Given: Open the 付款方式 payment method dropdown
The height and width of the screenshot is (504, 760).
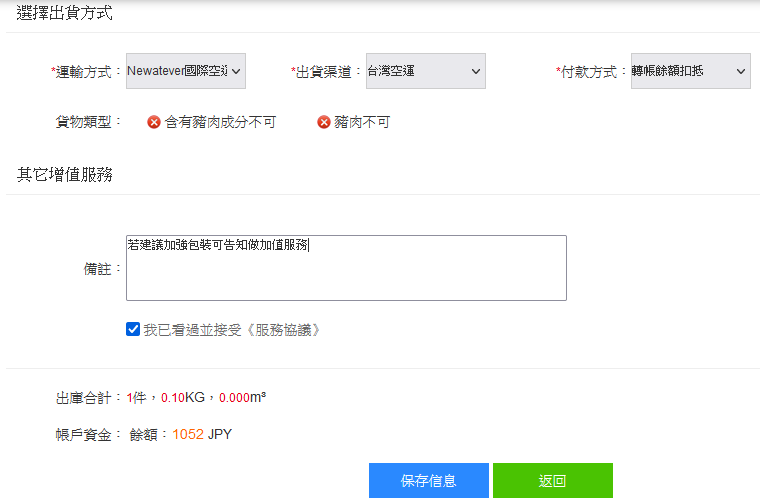Looking at the screenshot, I should [690, 71].
